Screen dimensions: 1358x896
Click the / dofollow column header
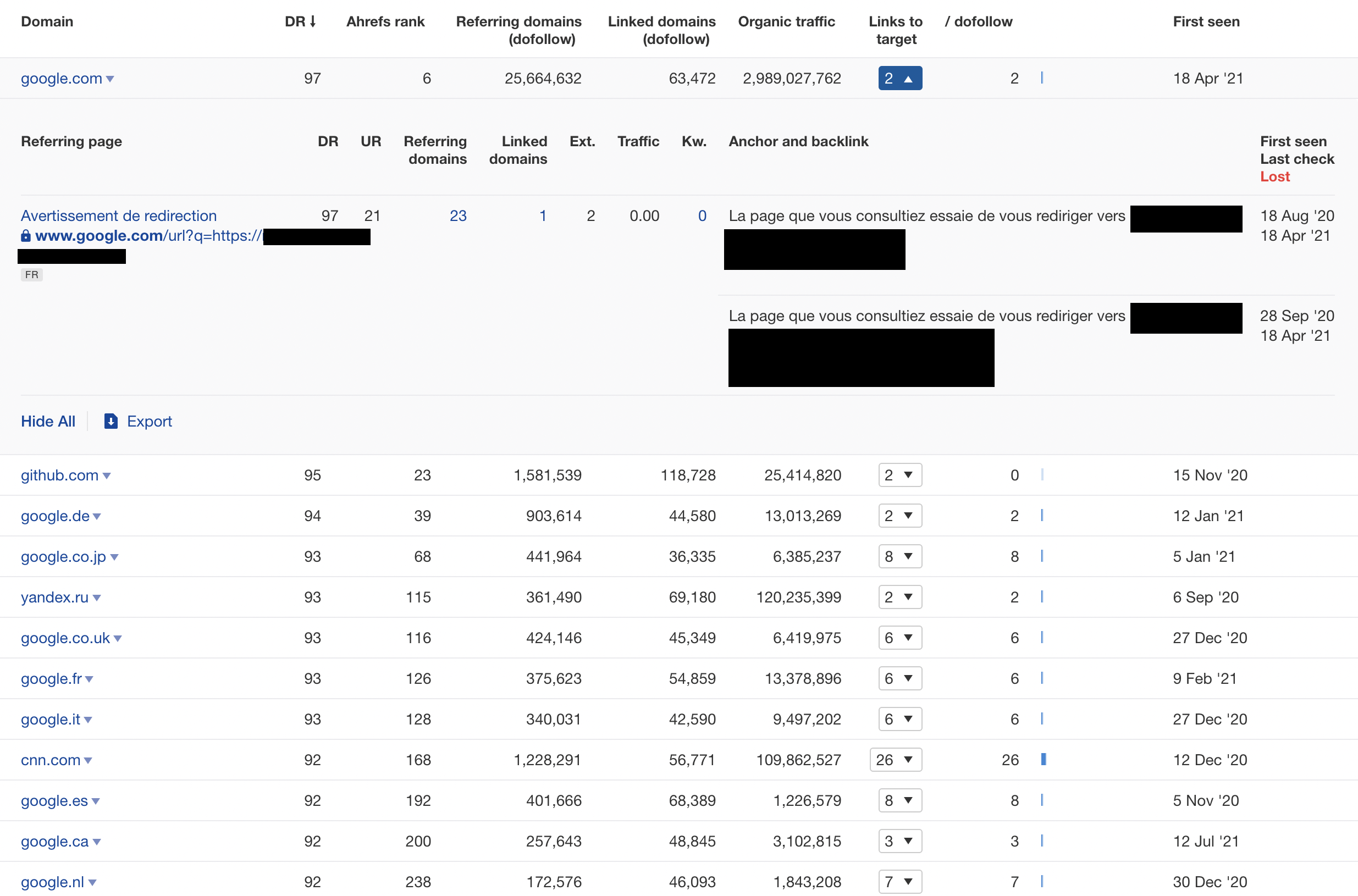point(979,22)
